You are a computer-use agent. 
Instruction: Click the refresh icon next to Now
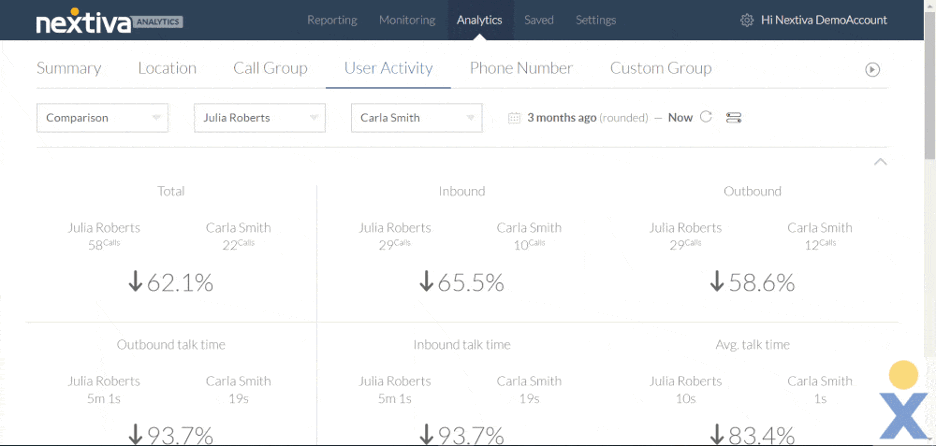click(x=706, y=117)
